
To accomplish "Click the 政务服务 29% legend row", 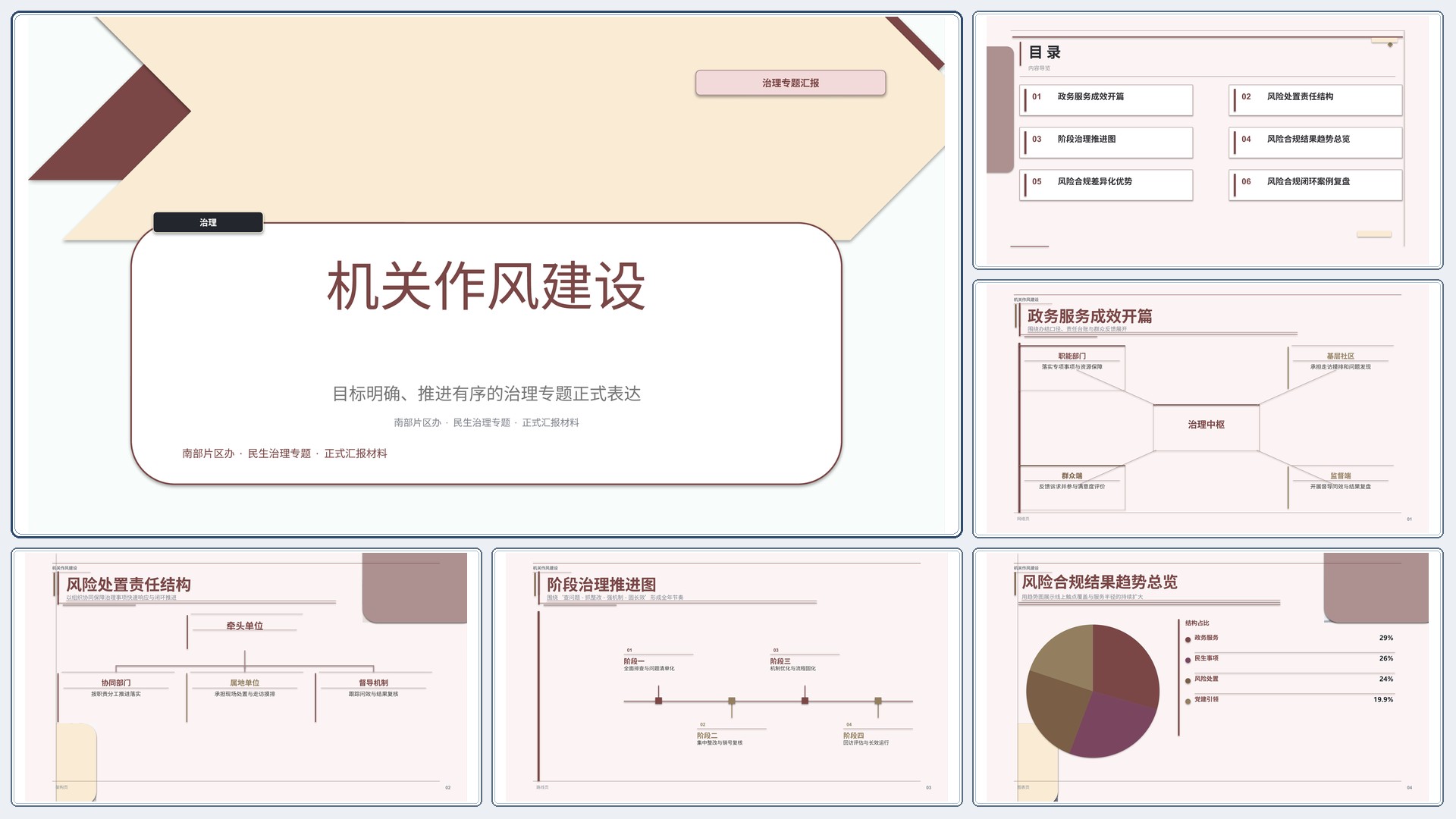I will [1289, 638].
